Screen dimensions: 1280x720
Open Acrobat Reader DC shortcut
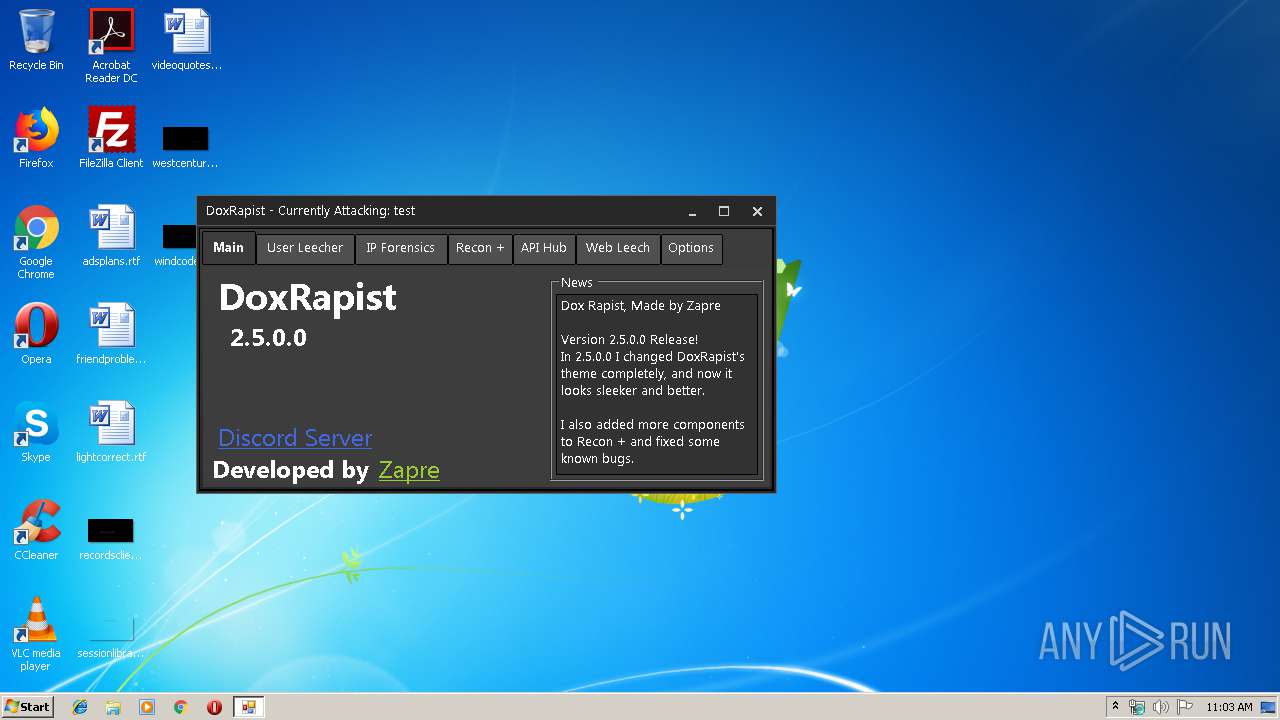[x=111, y=46]
